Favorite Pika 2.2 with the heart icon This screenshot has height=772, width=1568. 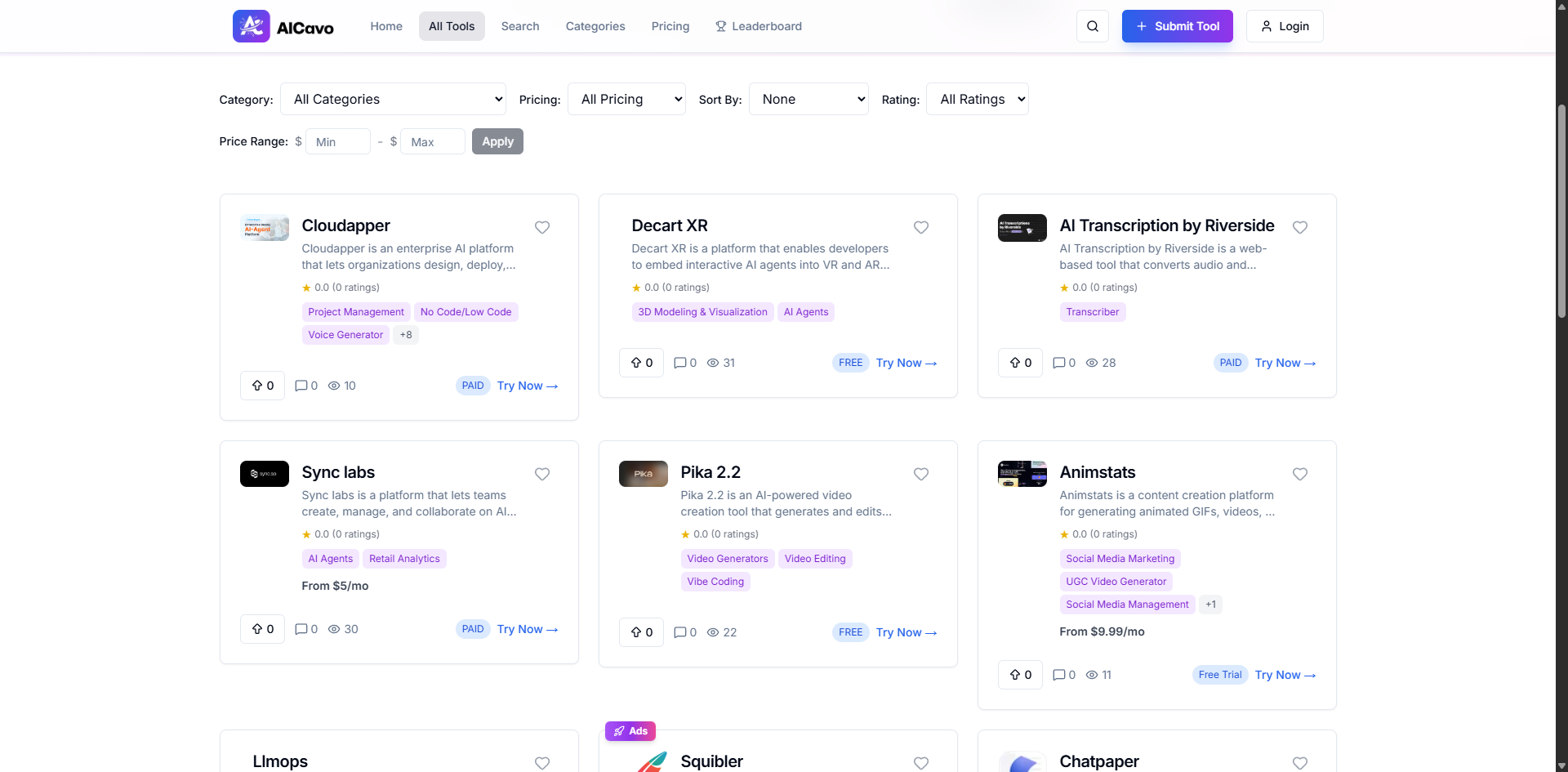coord(921,474)
